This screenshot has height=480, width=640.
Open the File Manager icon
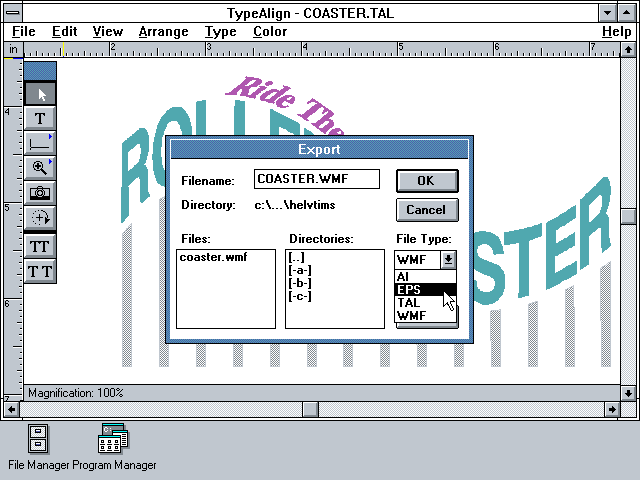click(38, 438)
